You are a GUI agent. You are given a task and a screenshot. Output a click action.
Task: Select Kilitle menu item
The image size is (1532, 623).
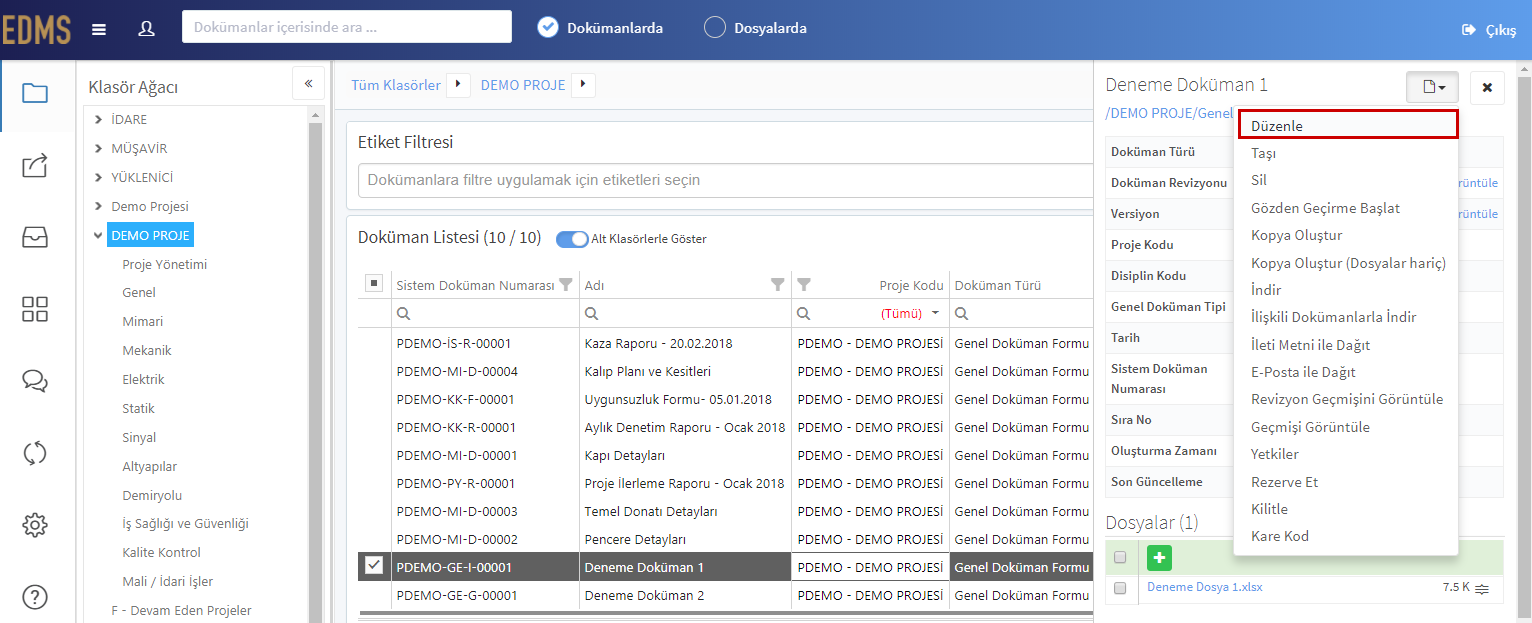tap(1348, 509)
